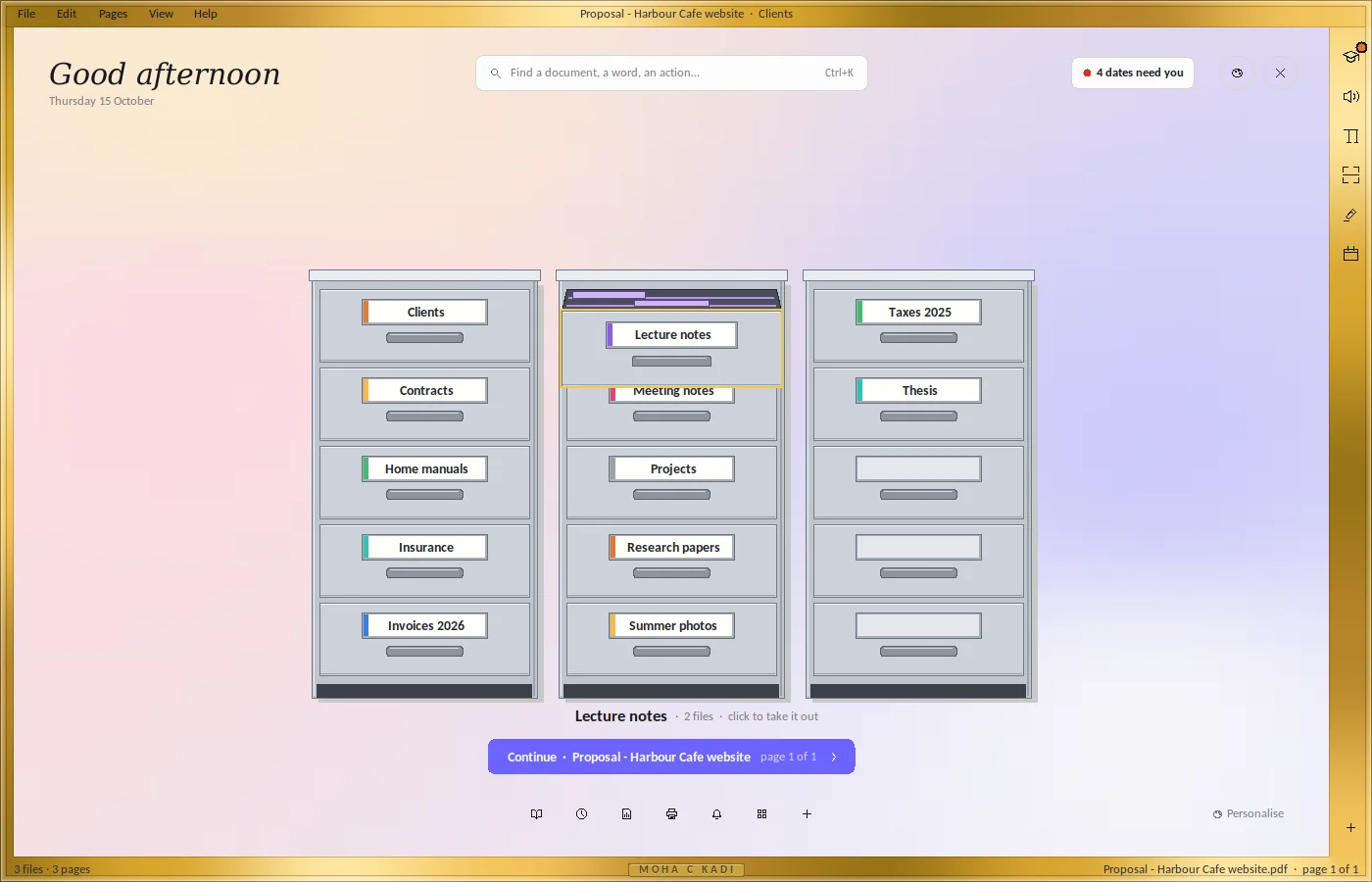Open the Clients drawer
Screen dimensions: 1372x882
424,325
